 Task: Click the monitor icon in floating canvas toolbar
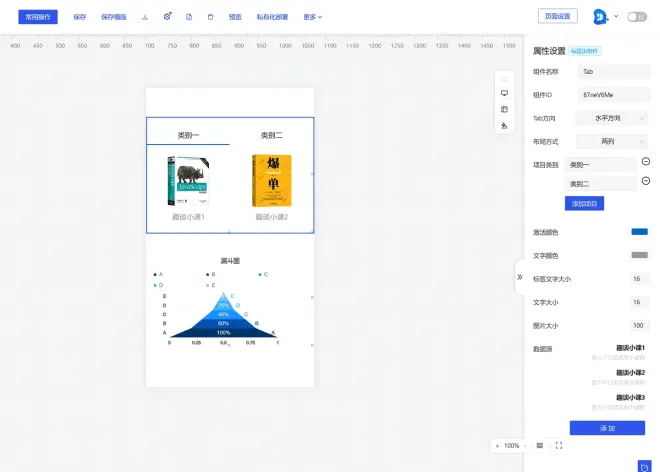504,93
